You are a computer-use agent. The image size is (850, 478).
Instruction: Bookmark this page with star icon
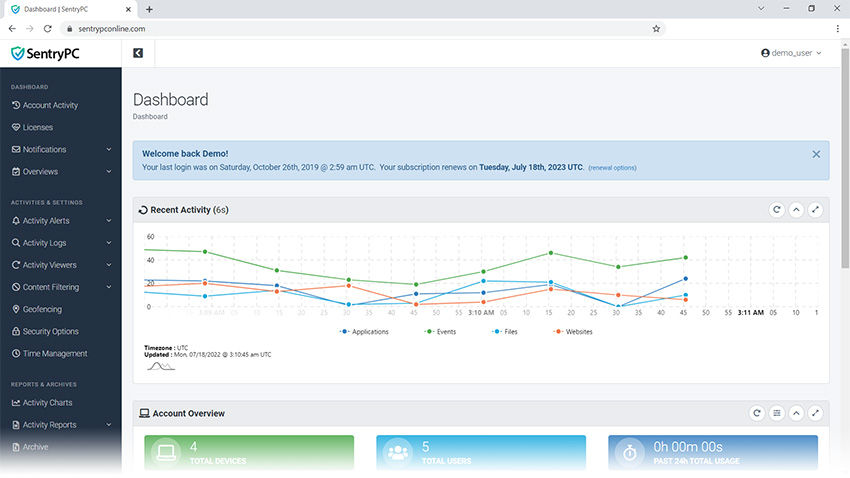click(656, 29)
